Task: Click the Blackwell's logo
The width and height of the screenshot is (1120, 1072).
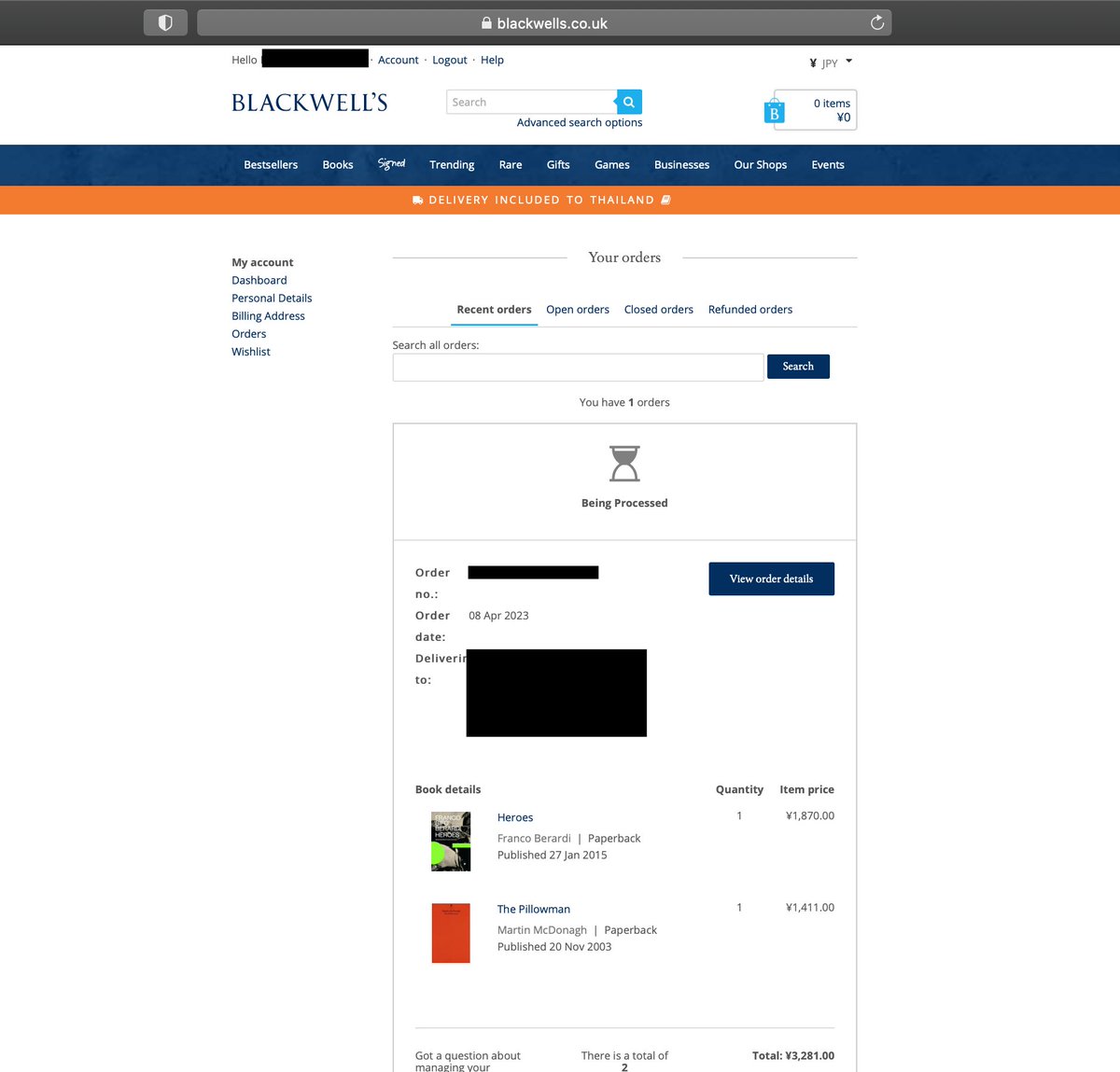Action: [310, 103]
